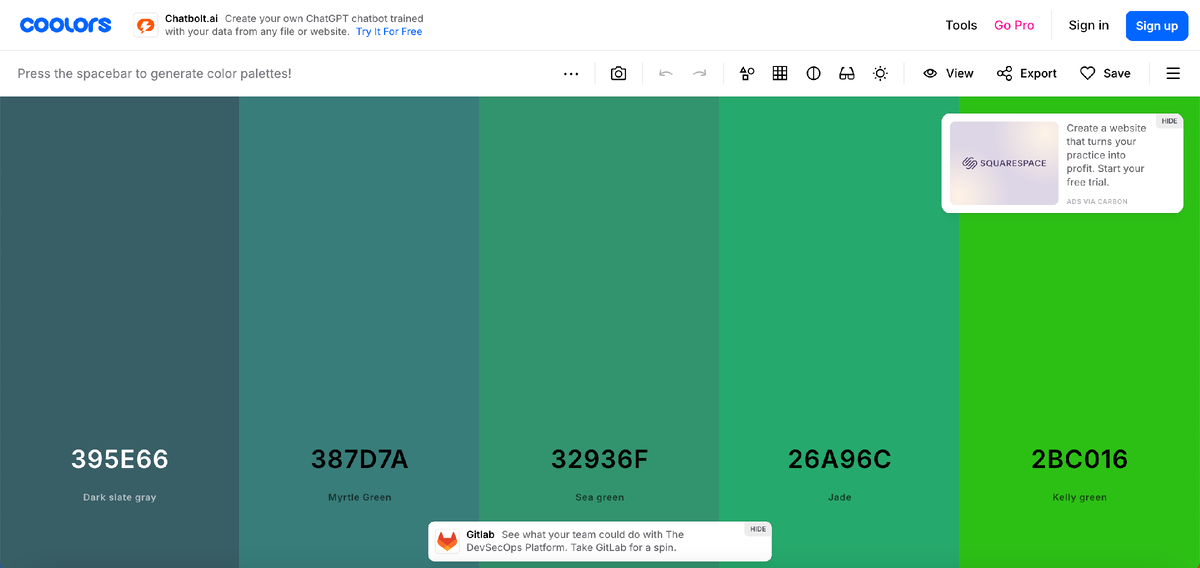
Task: Open the palette grid icon
Action: 780,73
